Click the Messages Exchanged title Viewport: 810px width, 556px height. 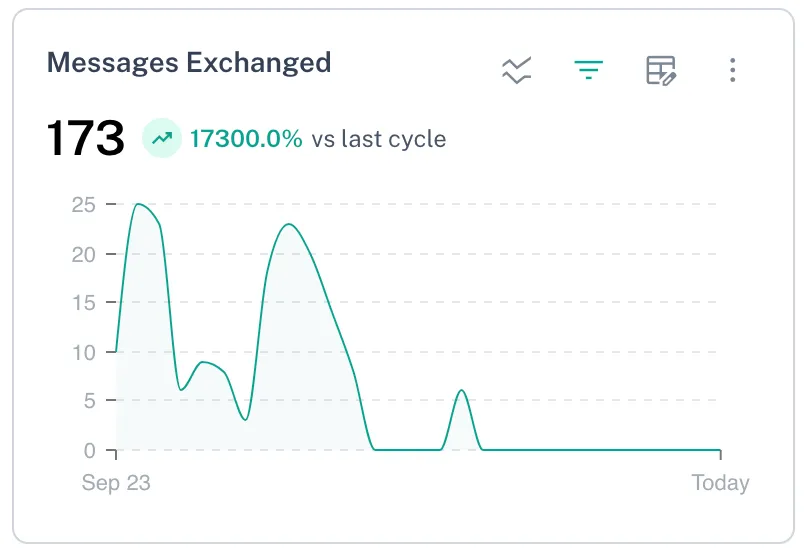pos(189,62)
